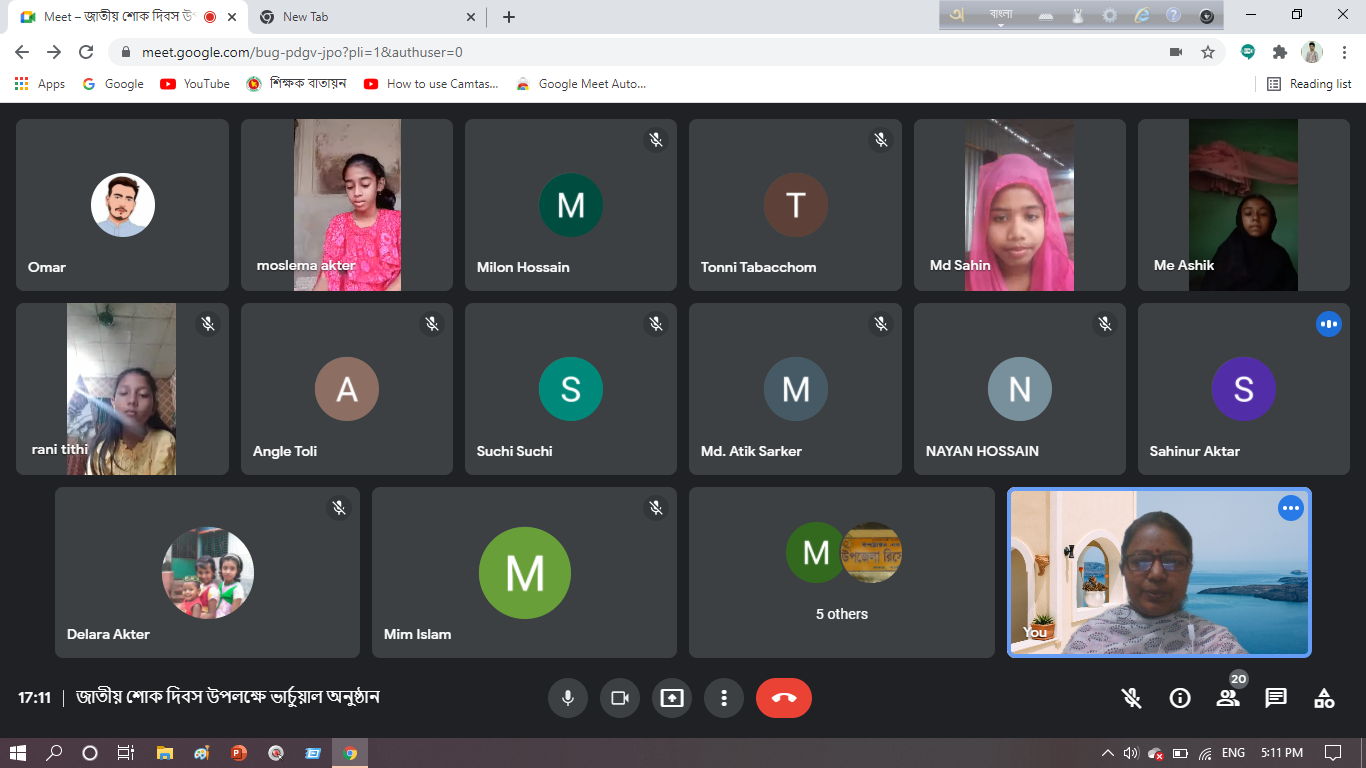Reload the Meet page
The width and height of the screenshot is (1366, 768).
(86, 52)
